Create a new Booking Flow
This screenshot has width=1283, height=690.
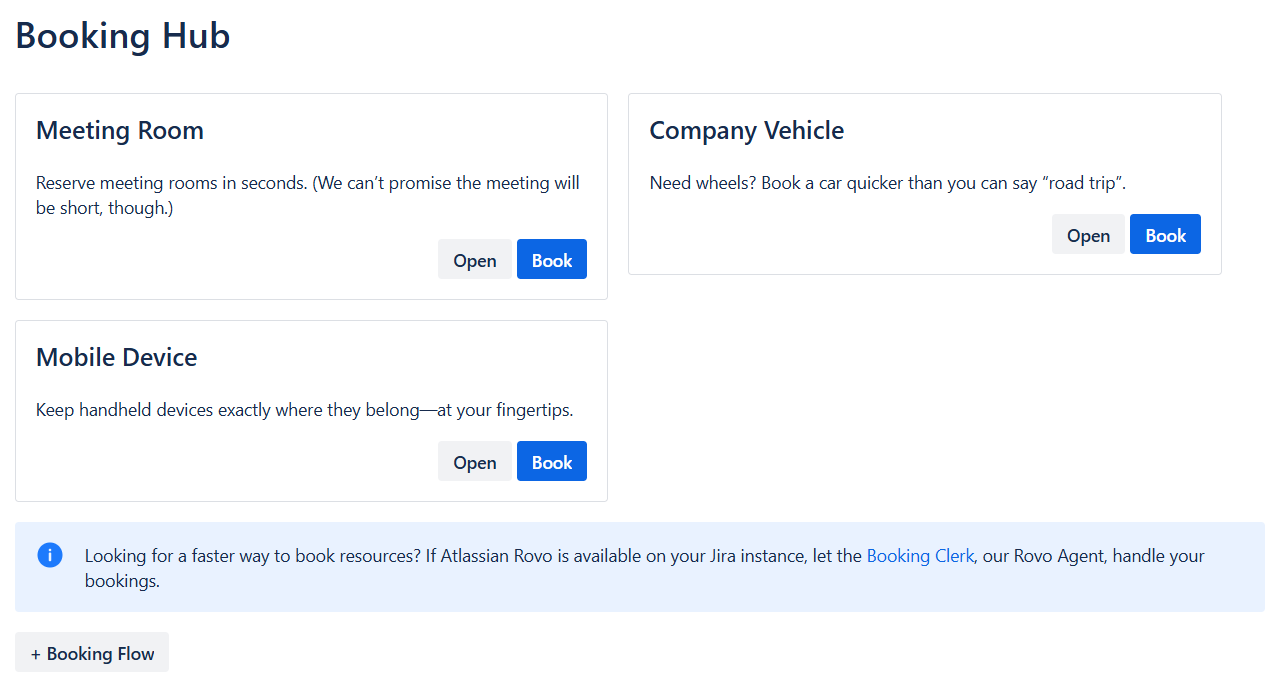[91, 652]
